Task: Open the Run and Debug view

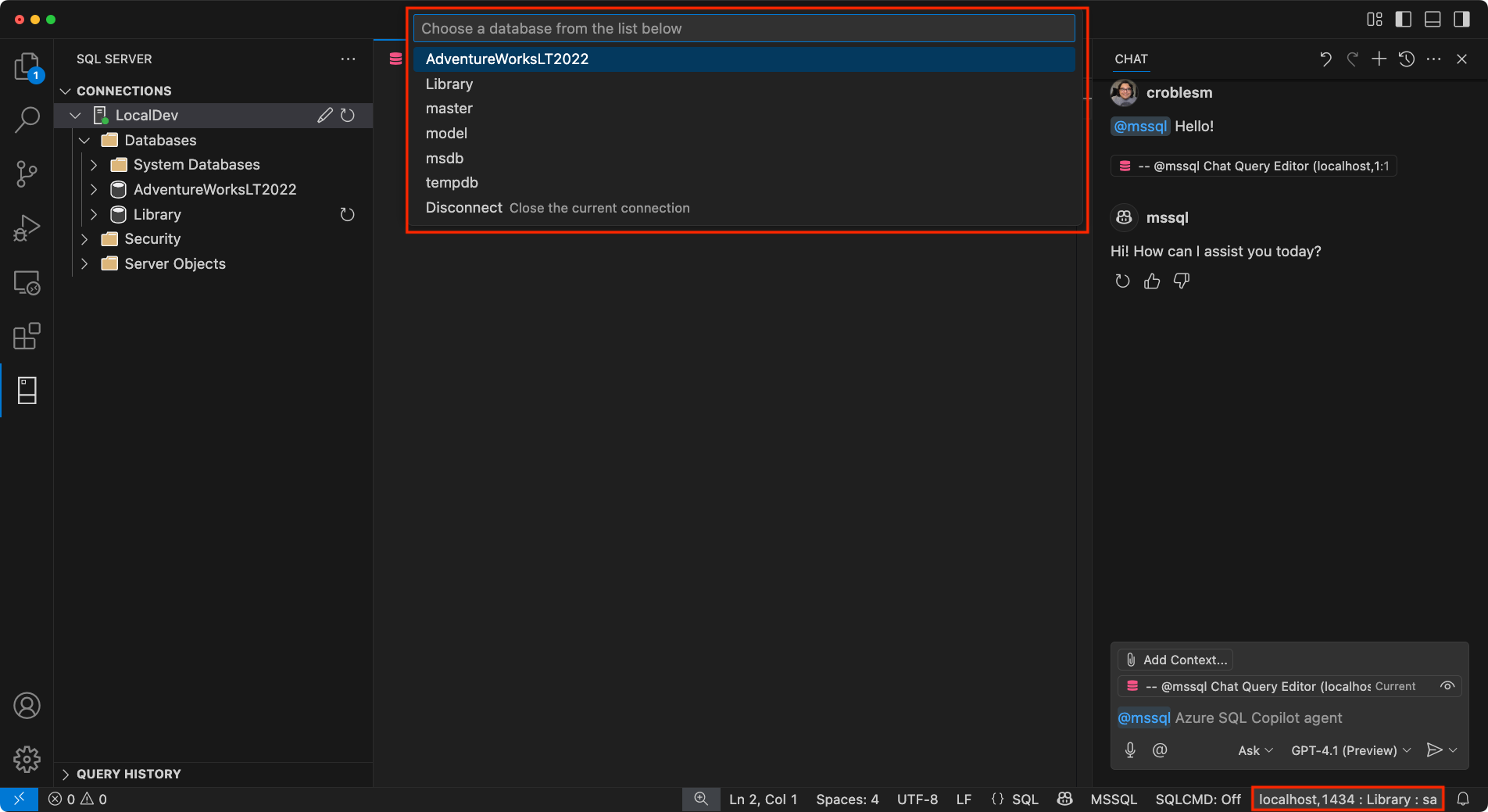Action: [x=27, y=227]
